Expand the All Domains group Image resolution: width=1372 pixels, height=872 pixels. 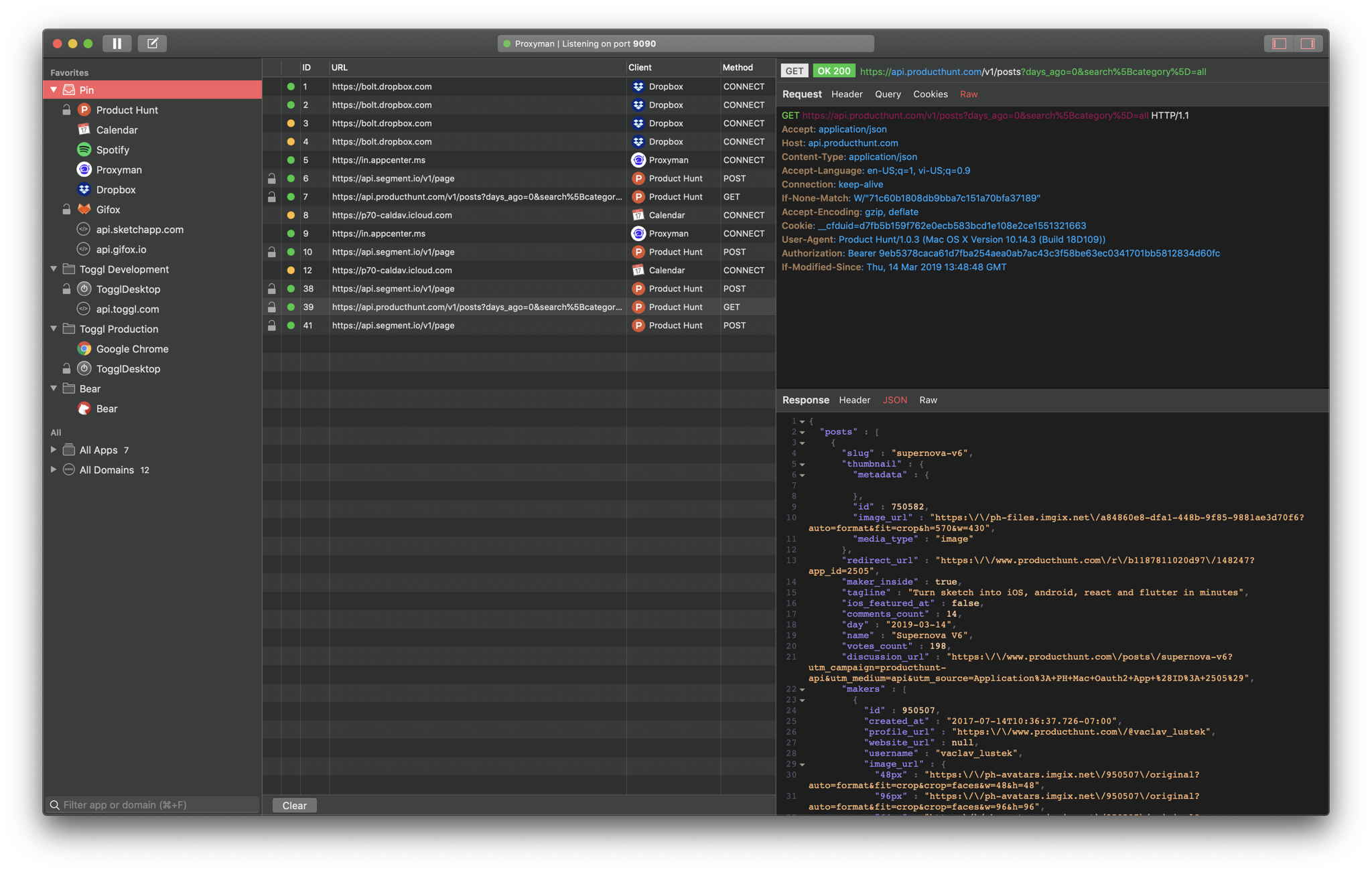(54, 470)
